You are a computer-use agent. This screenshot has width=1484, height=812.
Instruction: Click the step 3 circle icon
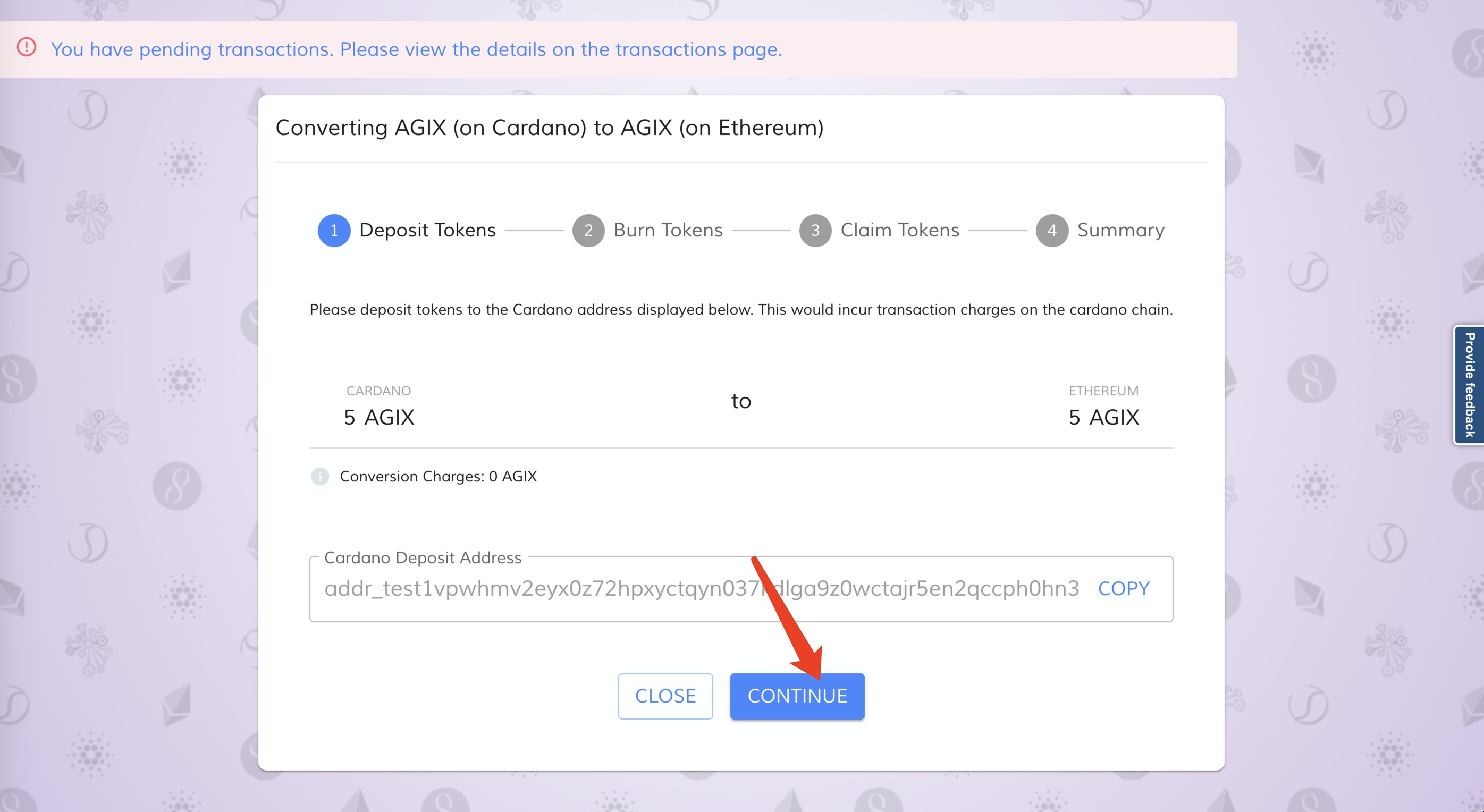[815, 230]
